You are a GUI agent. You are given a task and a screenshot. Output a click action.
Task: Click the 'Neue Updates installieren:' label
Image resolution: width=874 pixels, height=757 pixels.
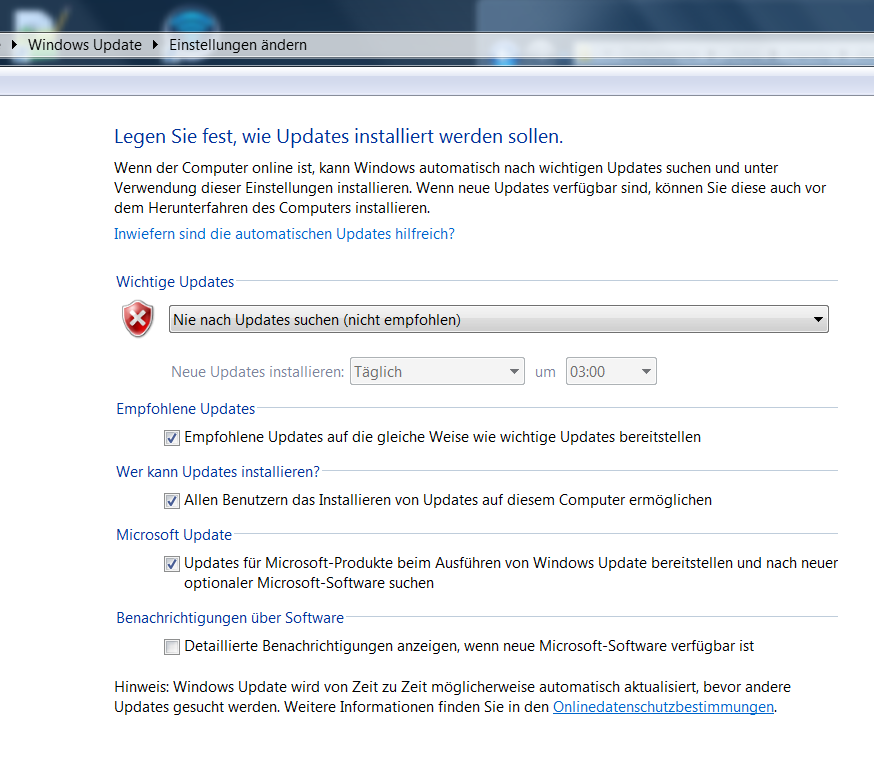point(258,372)
